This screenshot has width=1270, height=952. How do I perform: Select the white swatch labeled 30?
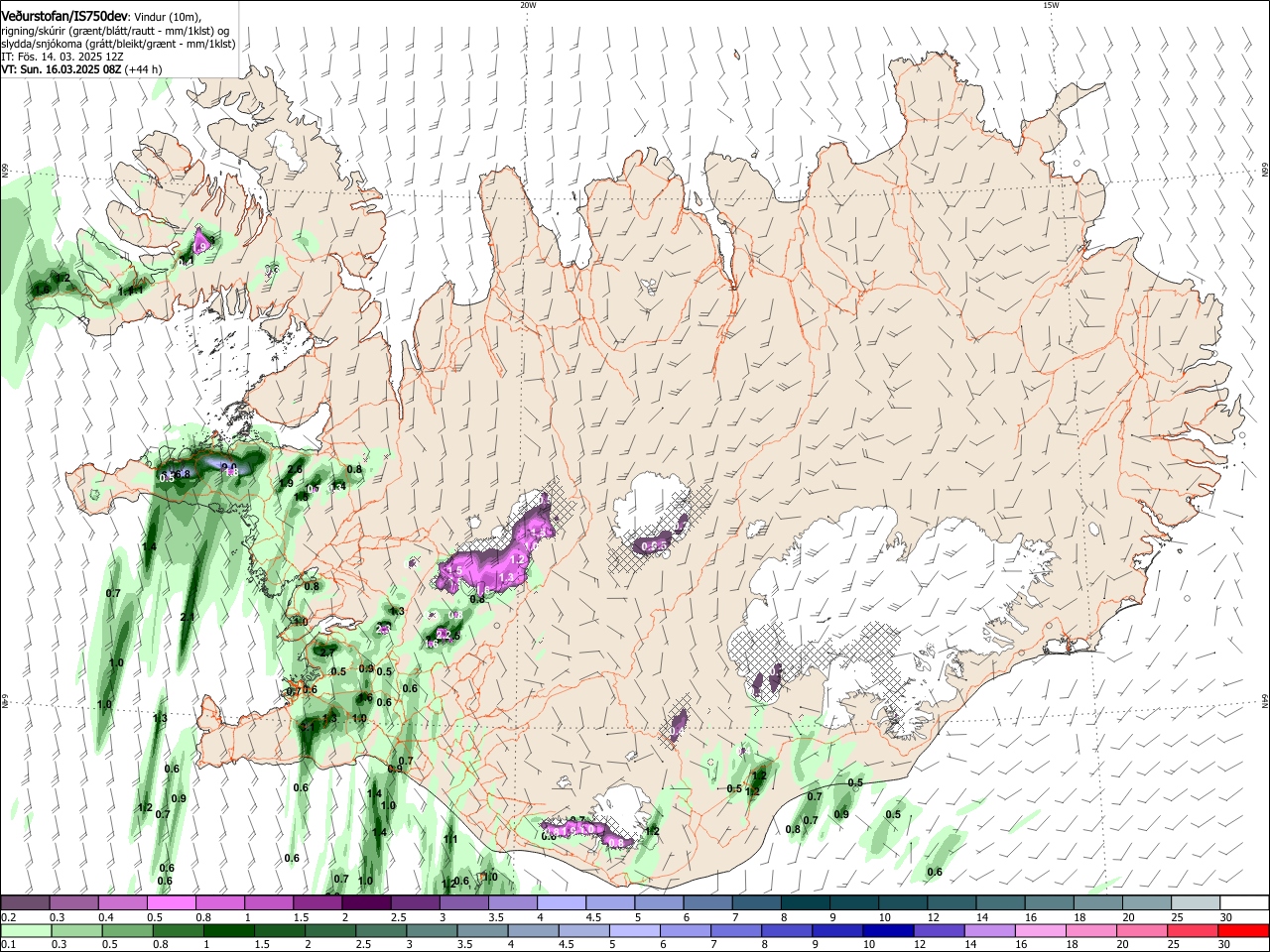click(x=1245, y=903)
